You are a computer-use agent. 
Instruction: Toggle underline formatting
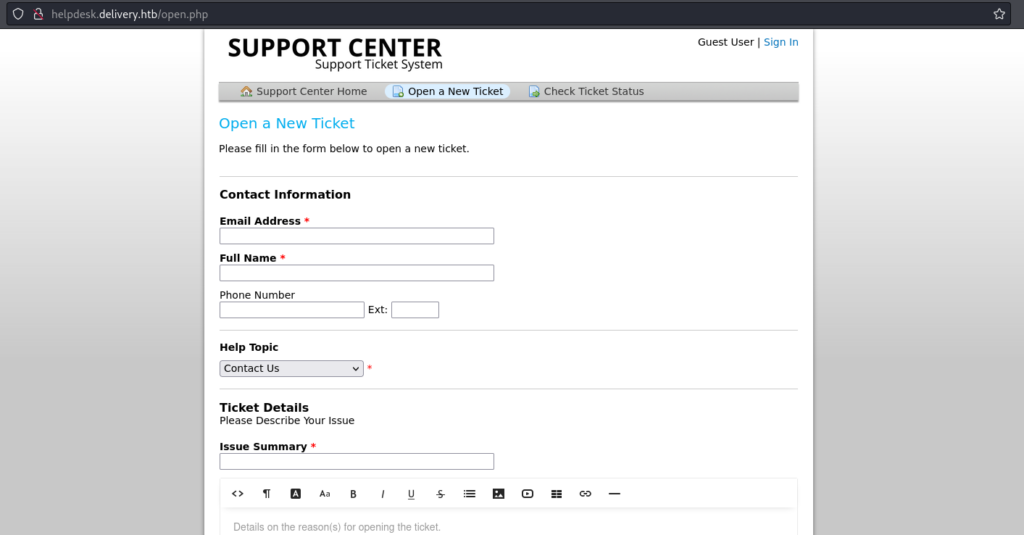tap(411, 494)
